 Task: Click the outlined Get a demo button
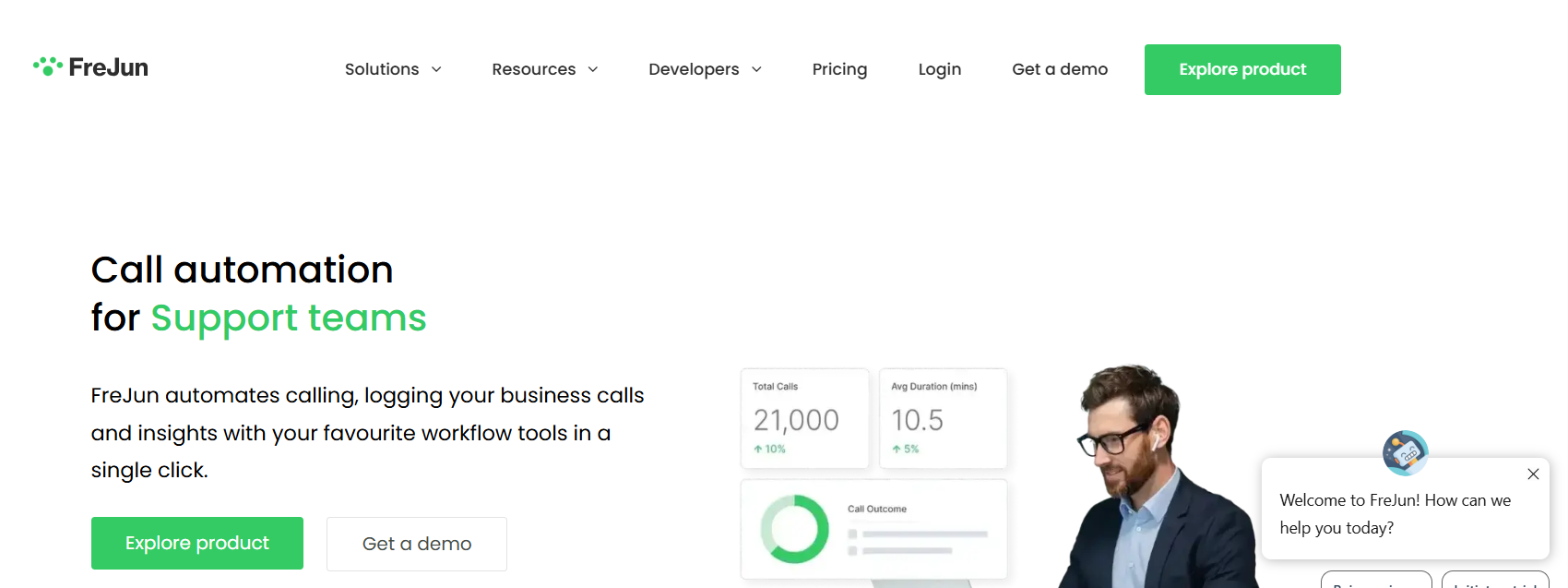pos(417,544)
